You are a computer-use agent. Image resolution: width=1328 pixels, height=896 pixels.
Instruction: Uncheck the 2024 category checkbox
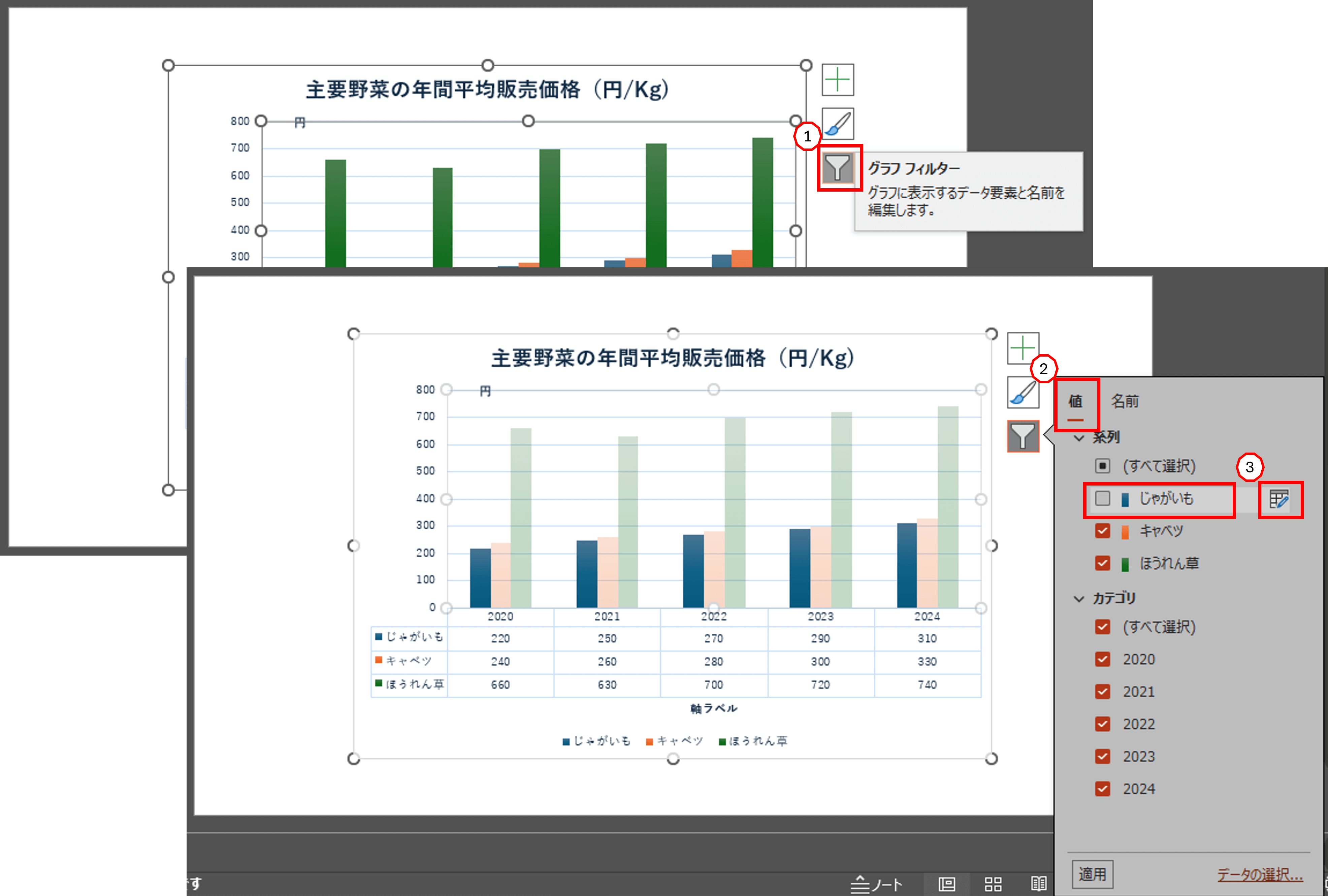point(1102,789)
